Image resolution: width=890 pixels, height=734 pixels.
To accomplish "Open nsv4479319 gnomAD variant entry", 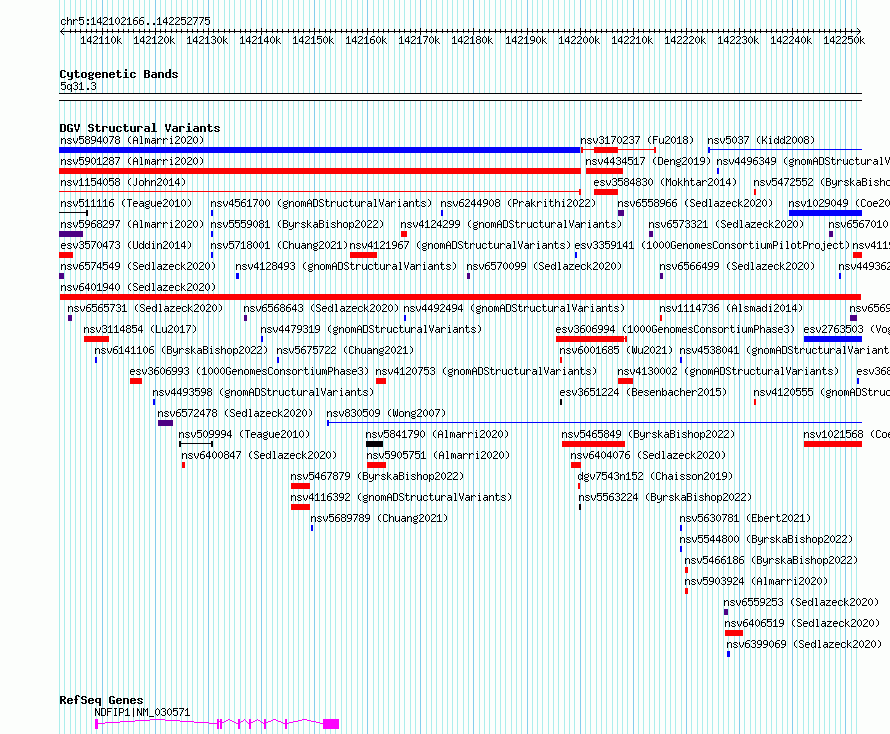I will pyautogui.click(x=371, y=329).
